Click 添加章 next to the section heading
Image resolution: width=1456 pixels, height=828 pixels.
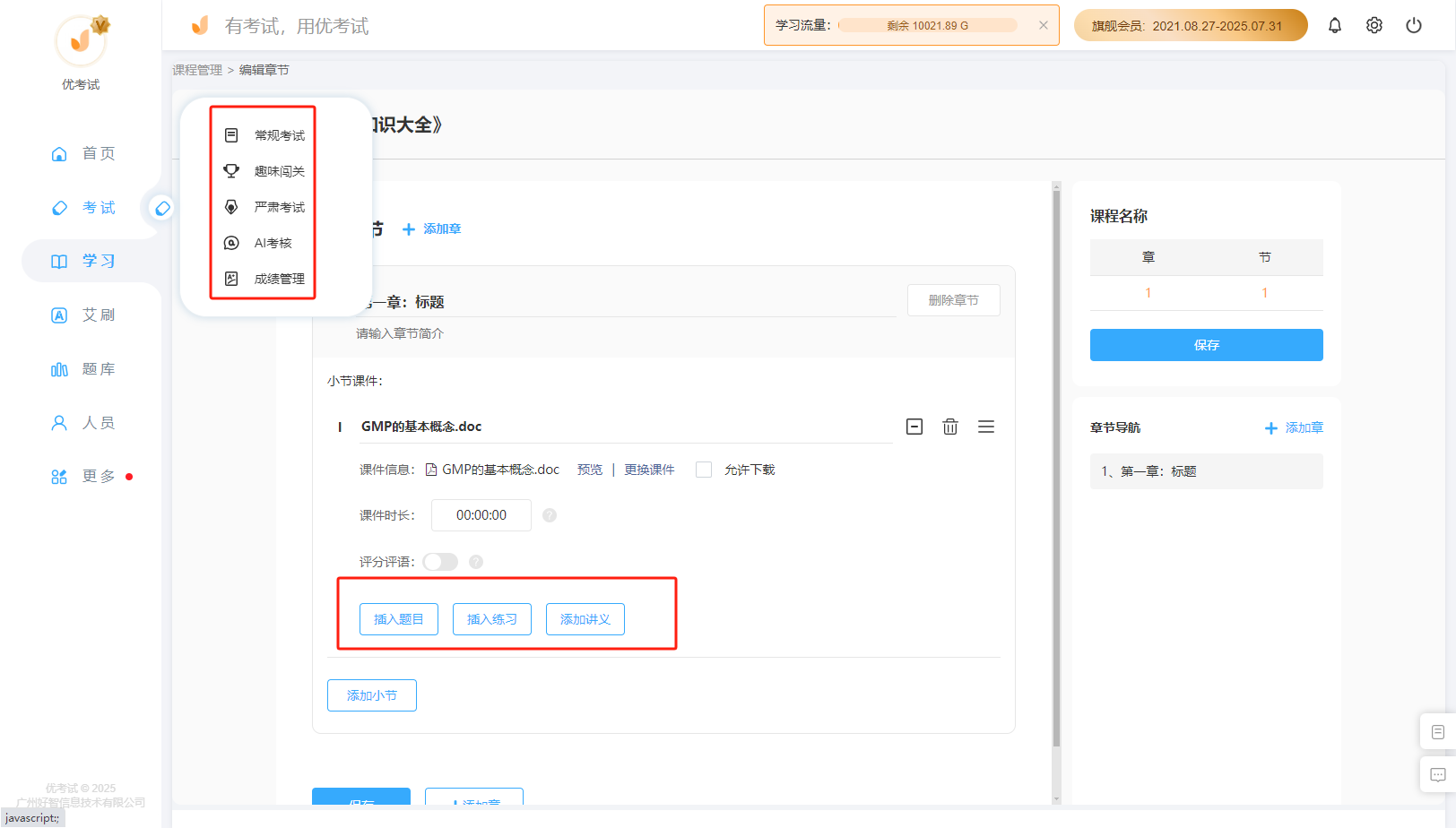[431, 229]
